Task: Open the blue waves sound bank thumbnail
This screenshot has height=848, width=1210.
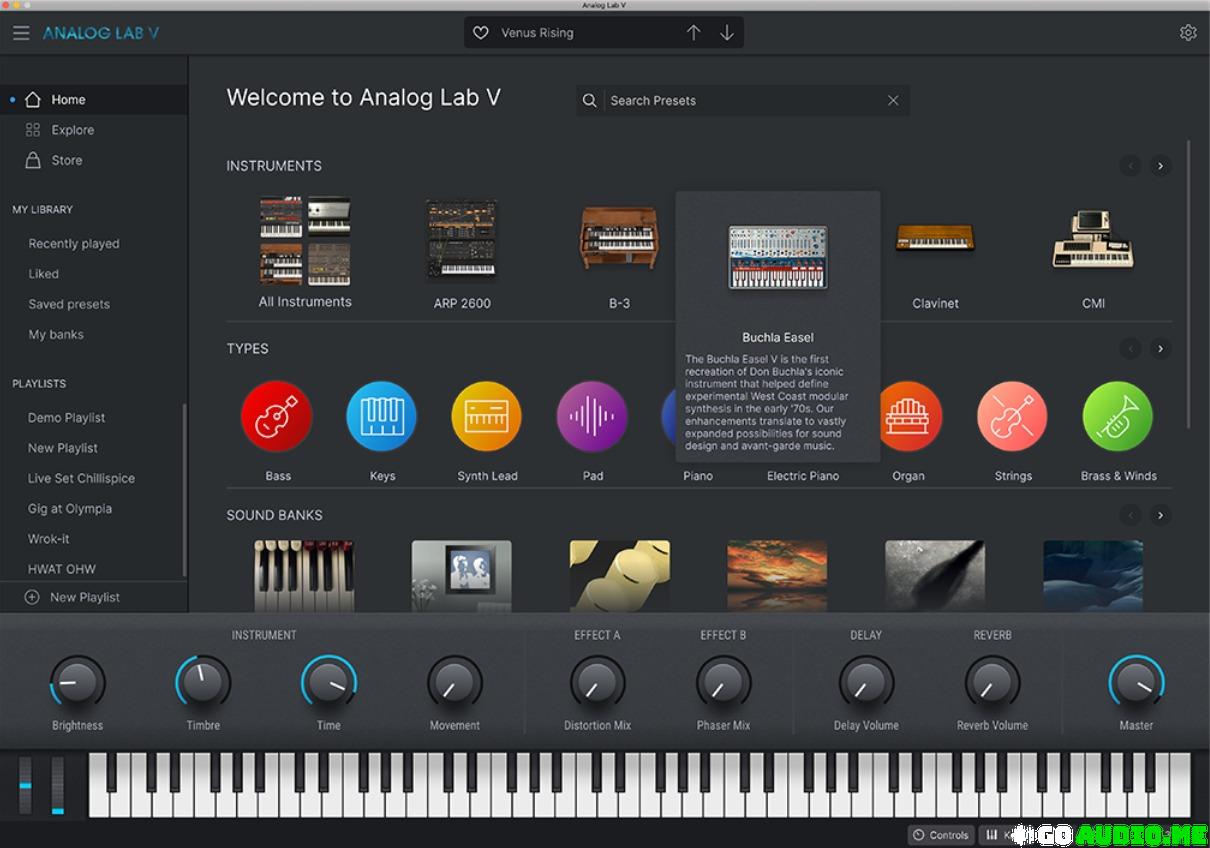Action: click(1093, 576)
